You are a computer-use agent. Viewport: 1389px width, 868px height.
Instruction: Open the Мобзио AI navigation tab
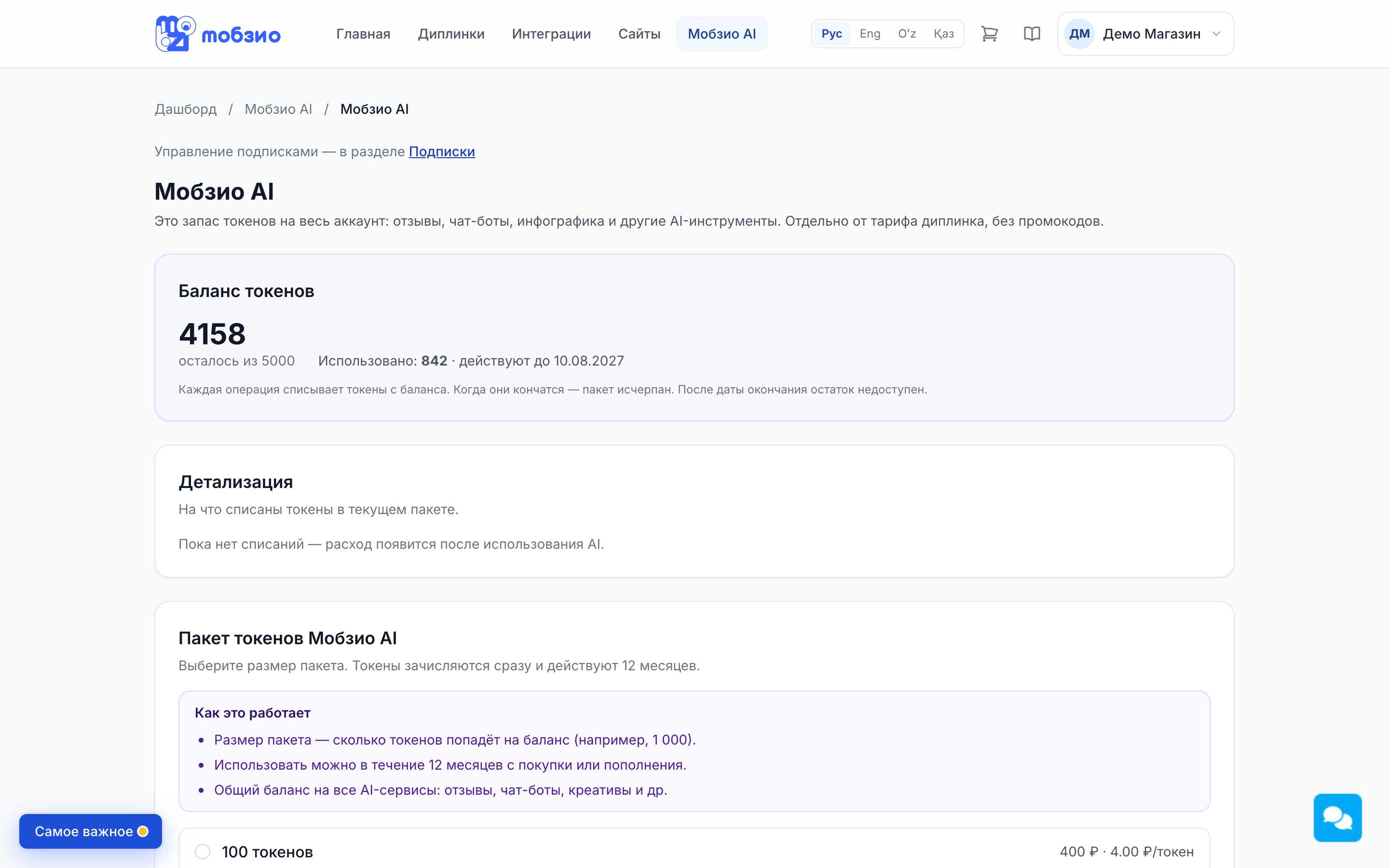[722, 34]
